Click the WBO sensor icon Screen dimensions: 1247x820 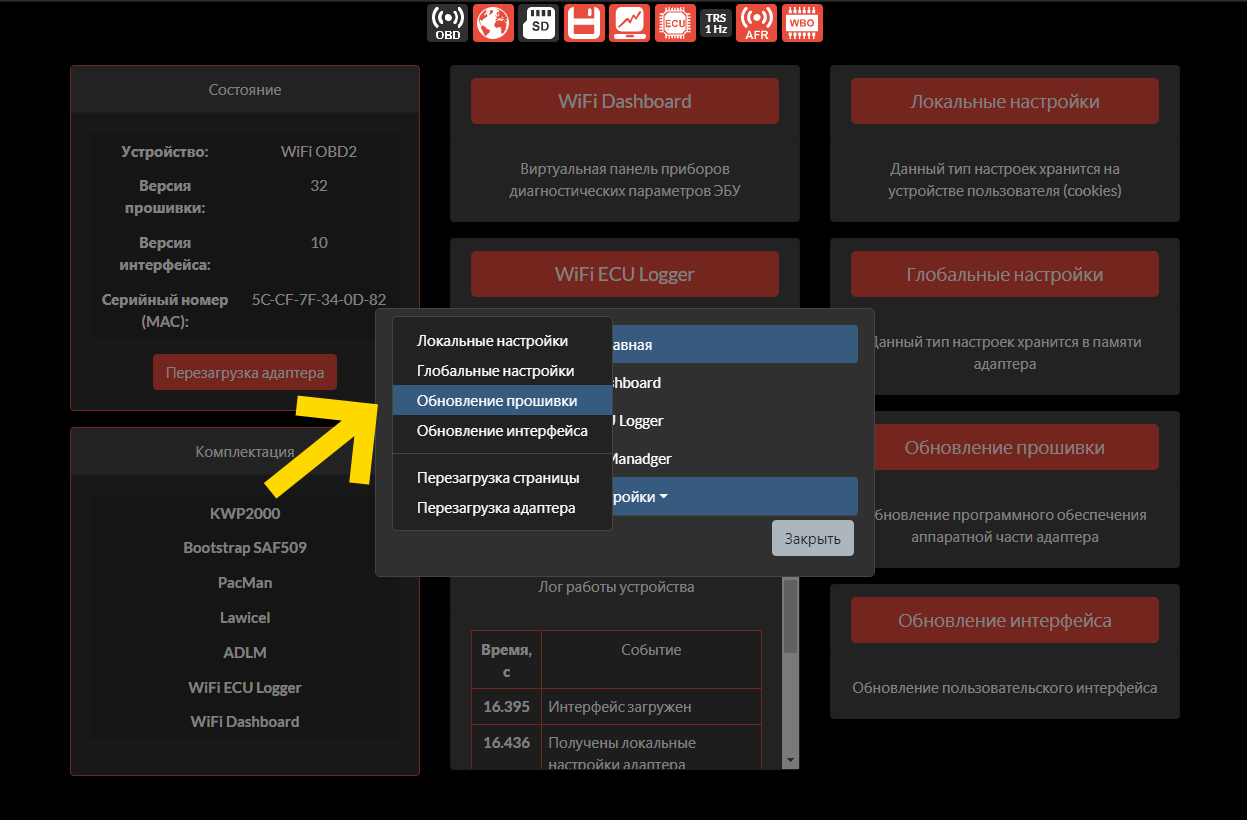(802, 22)
